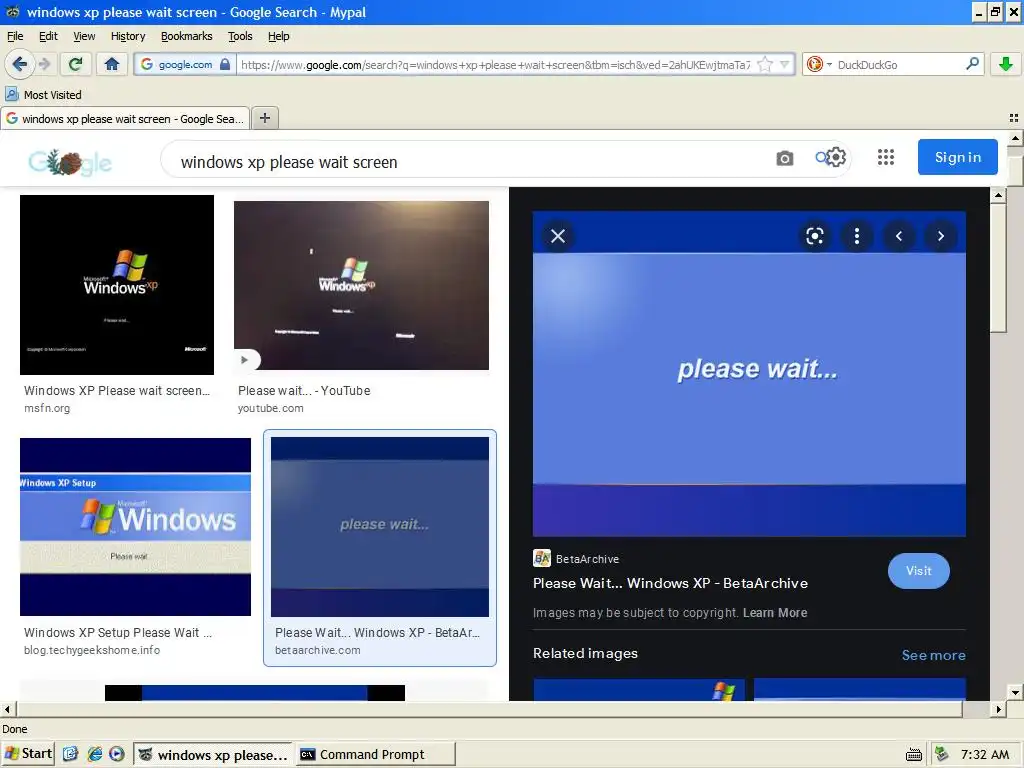Open the preview three-dot options menu

(857, 236)
